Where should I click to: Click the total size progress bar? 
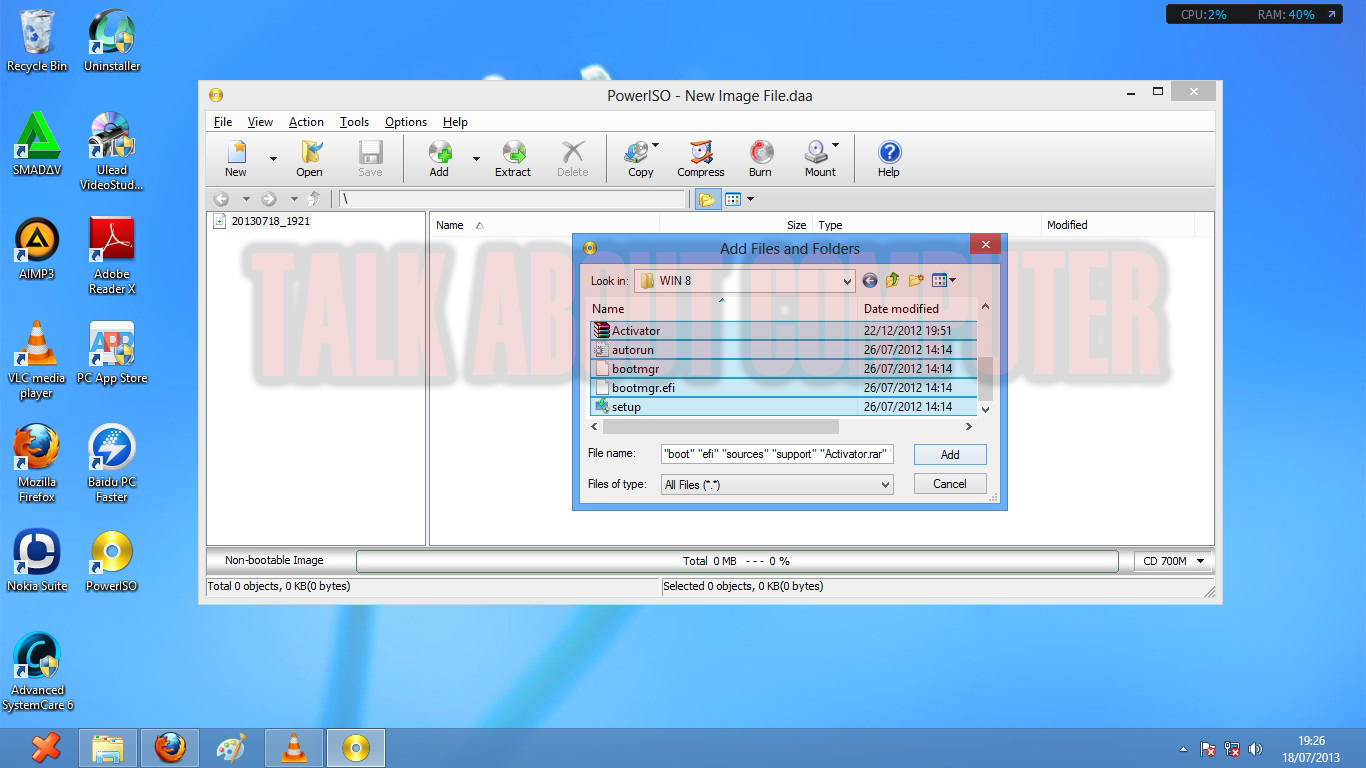click(737, 561)
